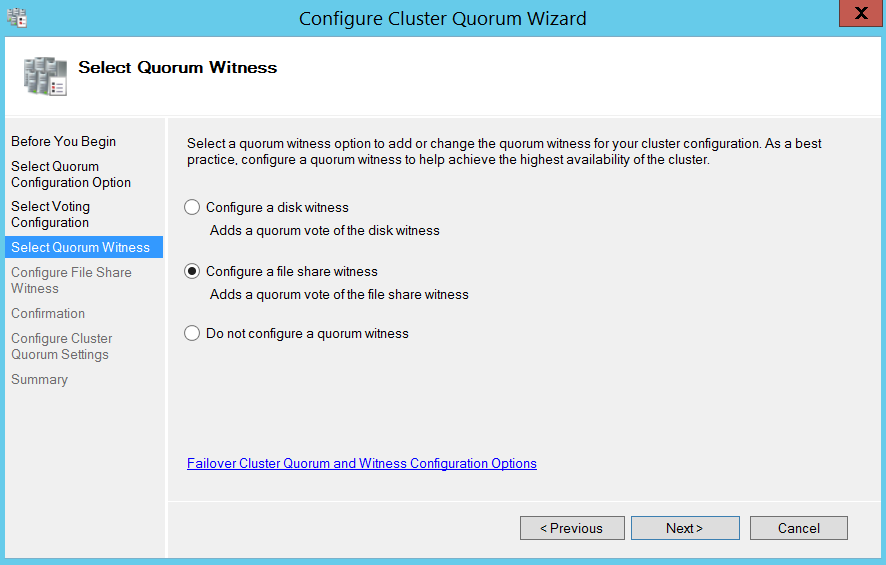Click the Configure Cluster Quorum Settings step
The width and height of the screenshot is (886, 565).
click(61, 347)
